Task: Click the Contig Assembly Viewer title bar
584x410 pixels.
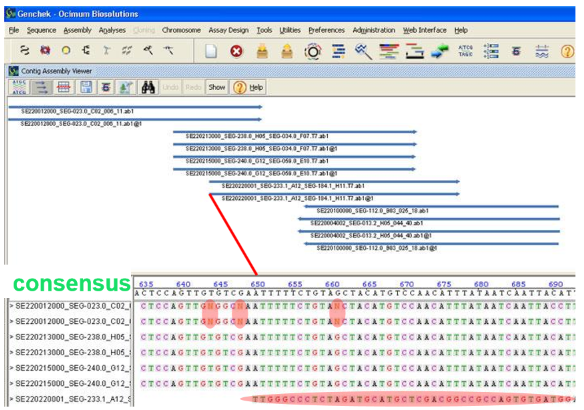Action: [291, 71]
